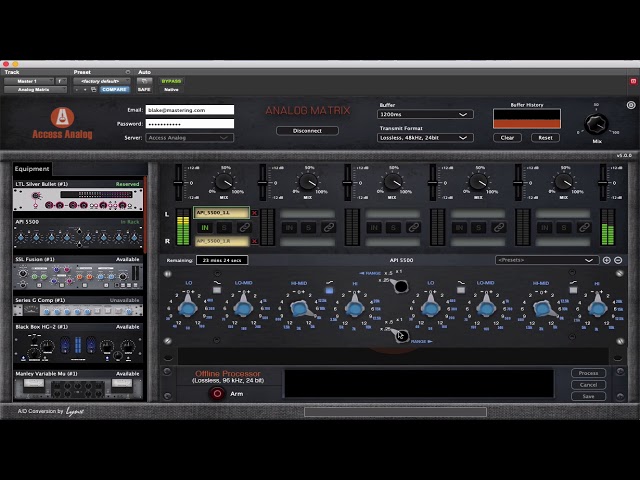Toggle IN button on third slot

374,227
